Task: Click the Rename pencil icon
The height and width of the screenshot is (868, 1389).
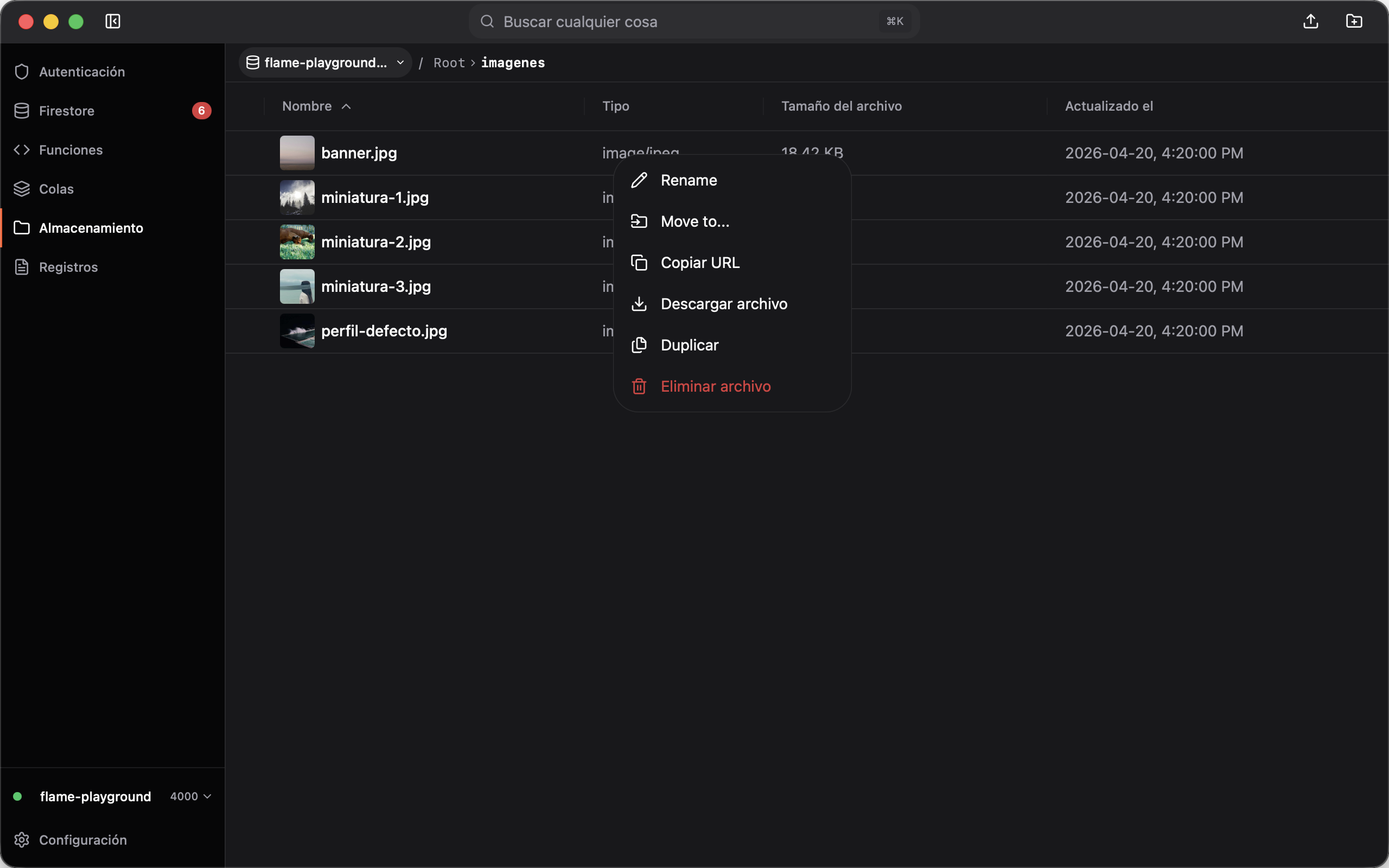Action: click(x=639, y=180)
